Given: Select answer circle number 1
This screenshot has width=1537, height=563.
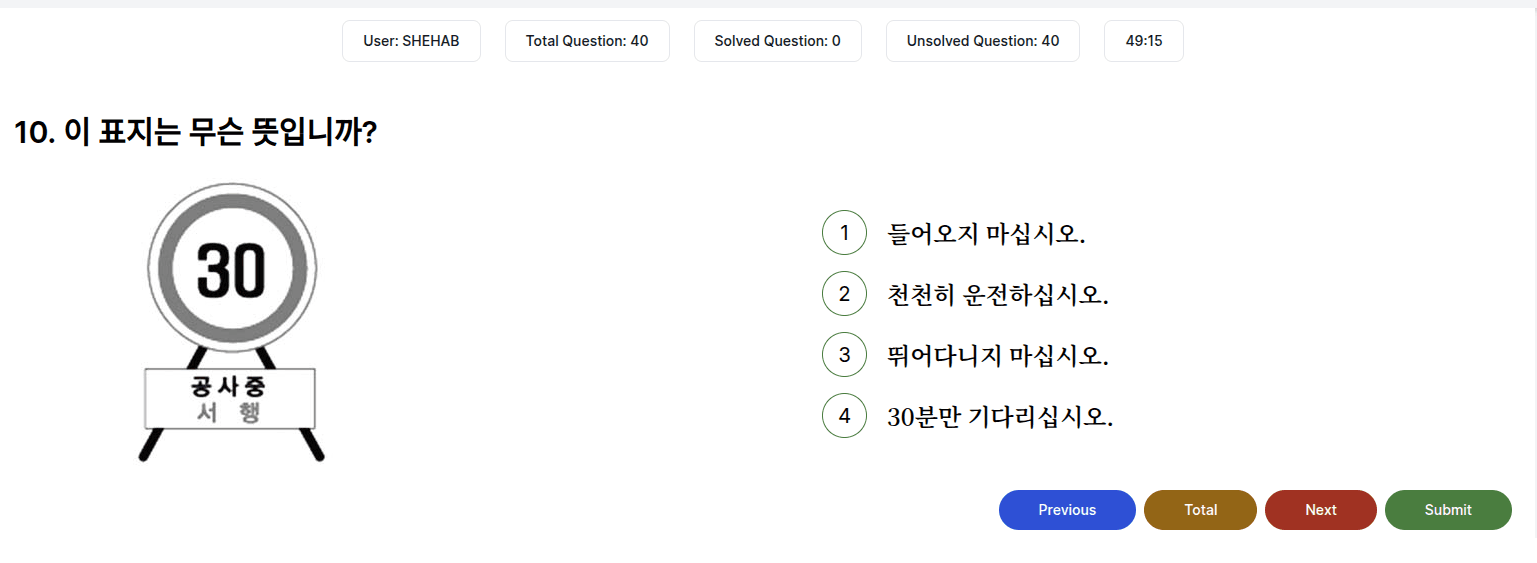Looking at the screenshot, I should point(844,233).
